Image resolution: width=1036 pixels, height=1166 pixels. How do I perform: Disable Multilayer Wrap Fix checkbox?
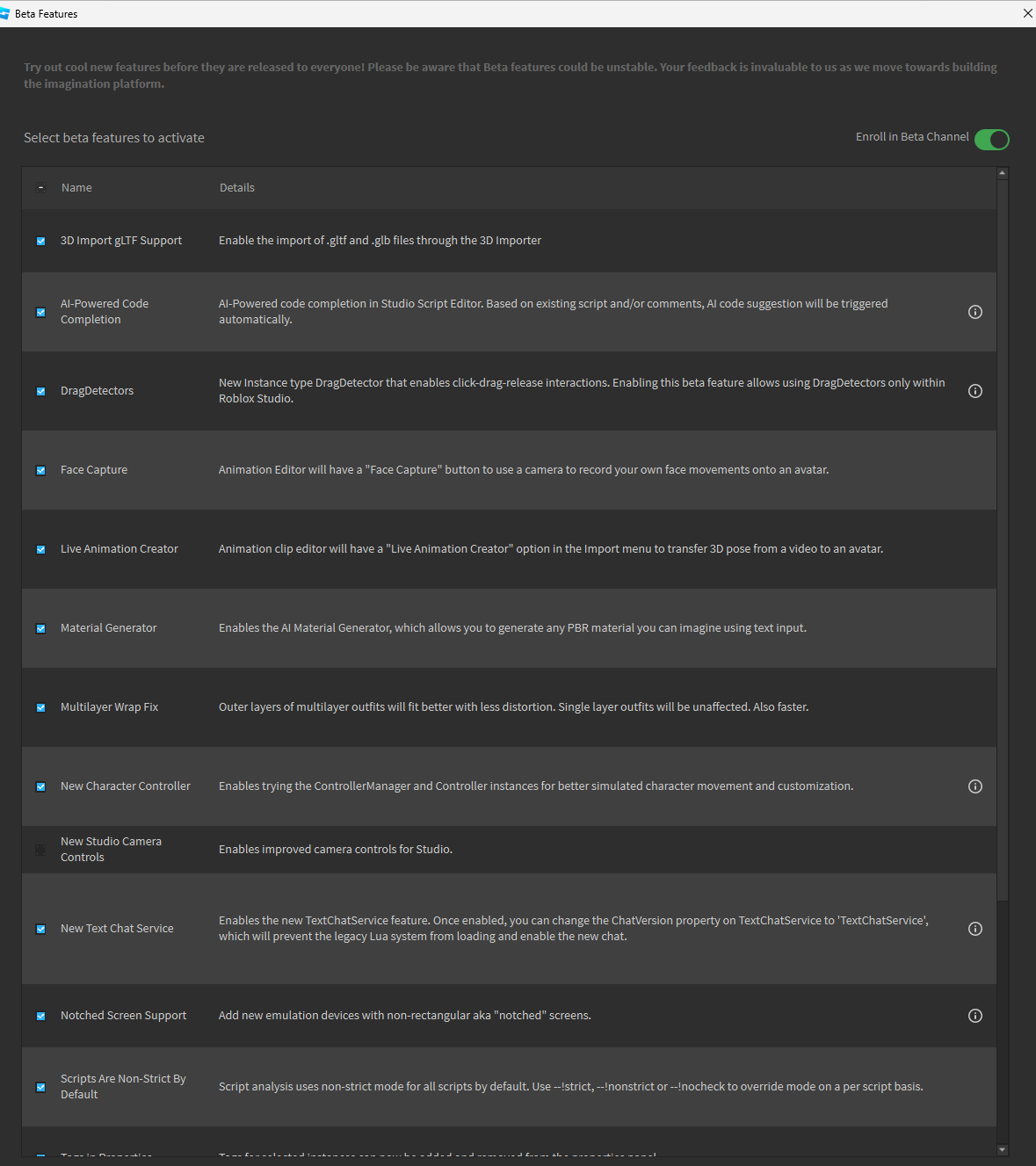(40, 707)
